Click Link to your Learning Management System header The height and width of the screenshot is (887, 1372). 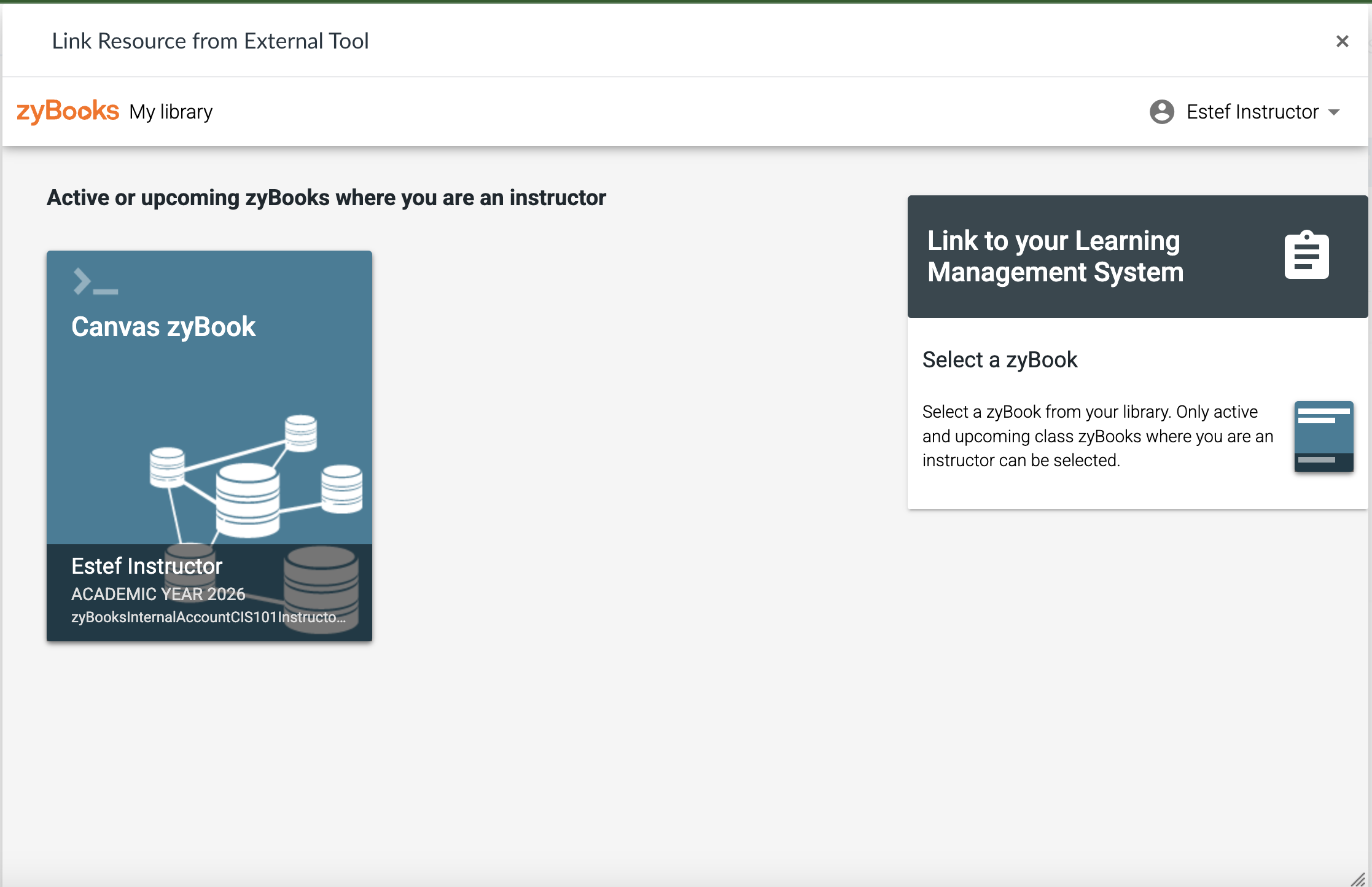click(1054, 256)
